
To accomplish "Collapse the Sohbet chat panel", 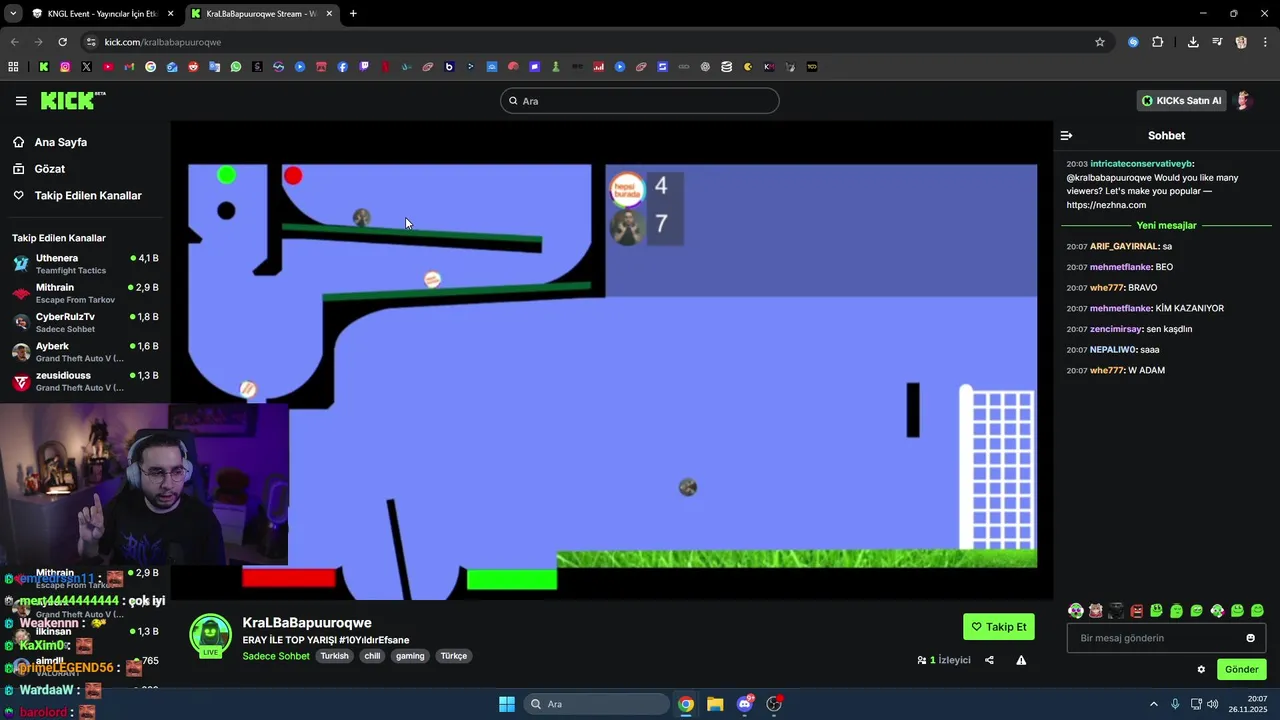I will click(1066, 135).
